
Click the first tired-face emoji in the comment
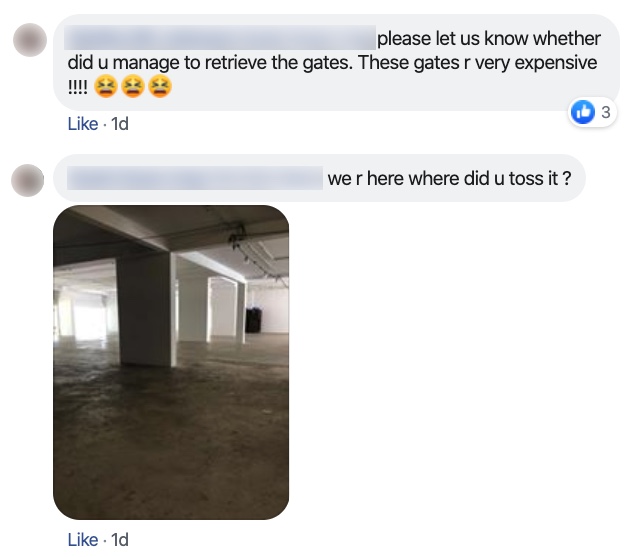click(x=106, y=86)
